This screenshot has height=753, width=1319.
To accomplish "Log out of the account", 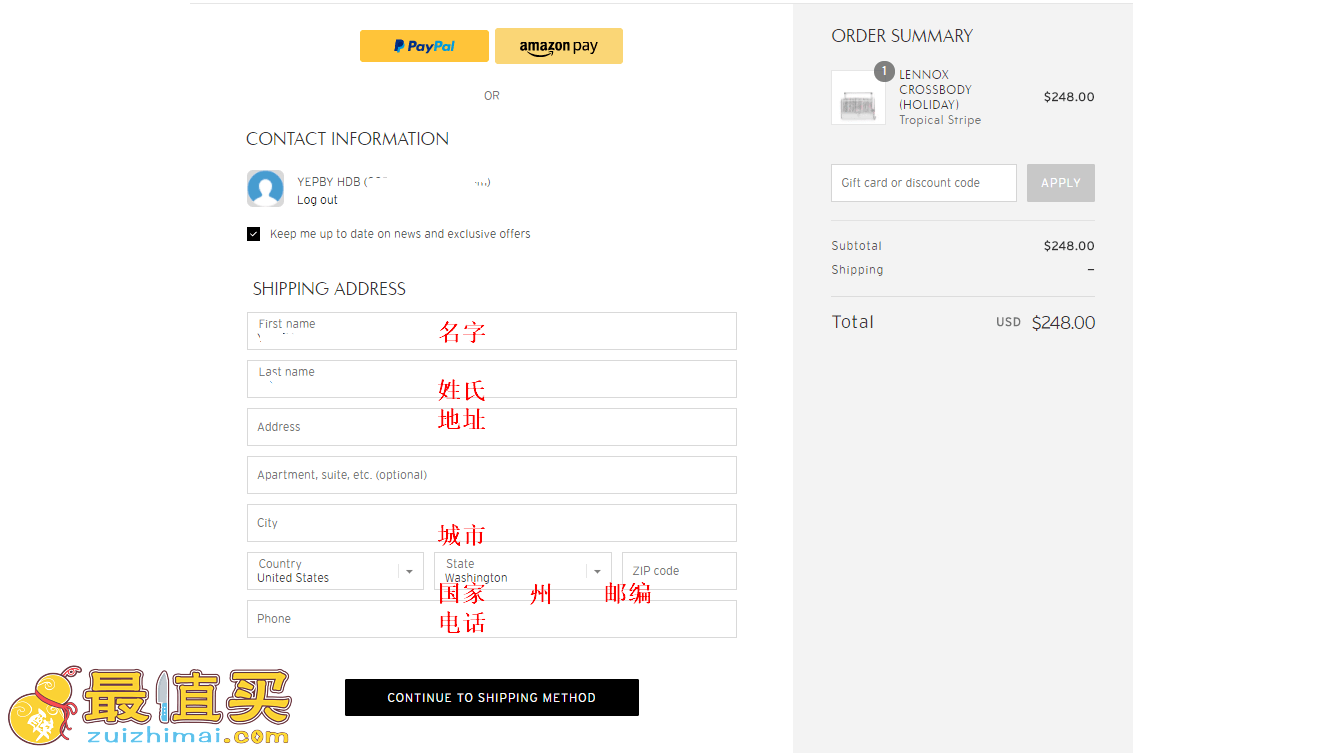I will 317,200.
